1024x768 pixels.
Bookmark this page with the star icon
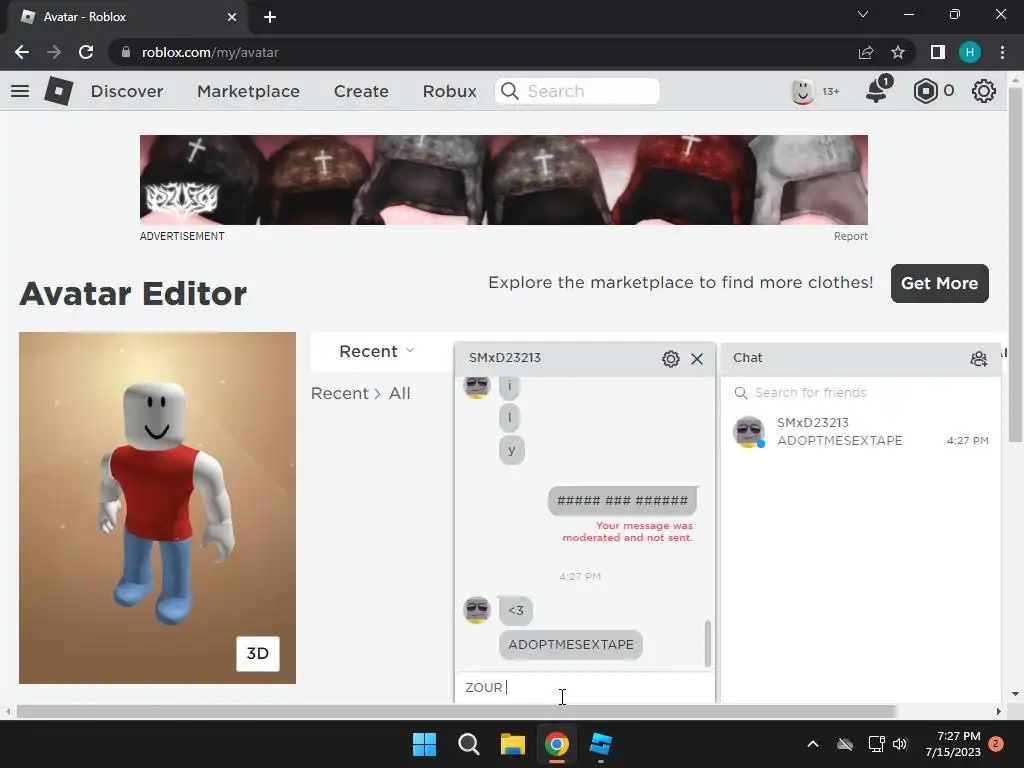point(898,52)
